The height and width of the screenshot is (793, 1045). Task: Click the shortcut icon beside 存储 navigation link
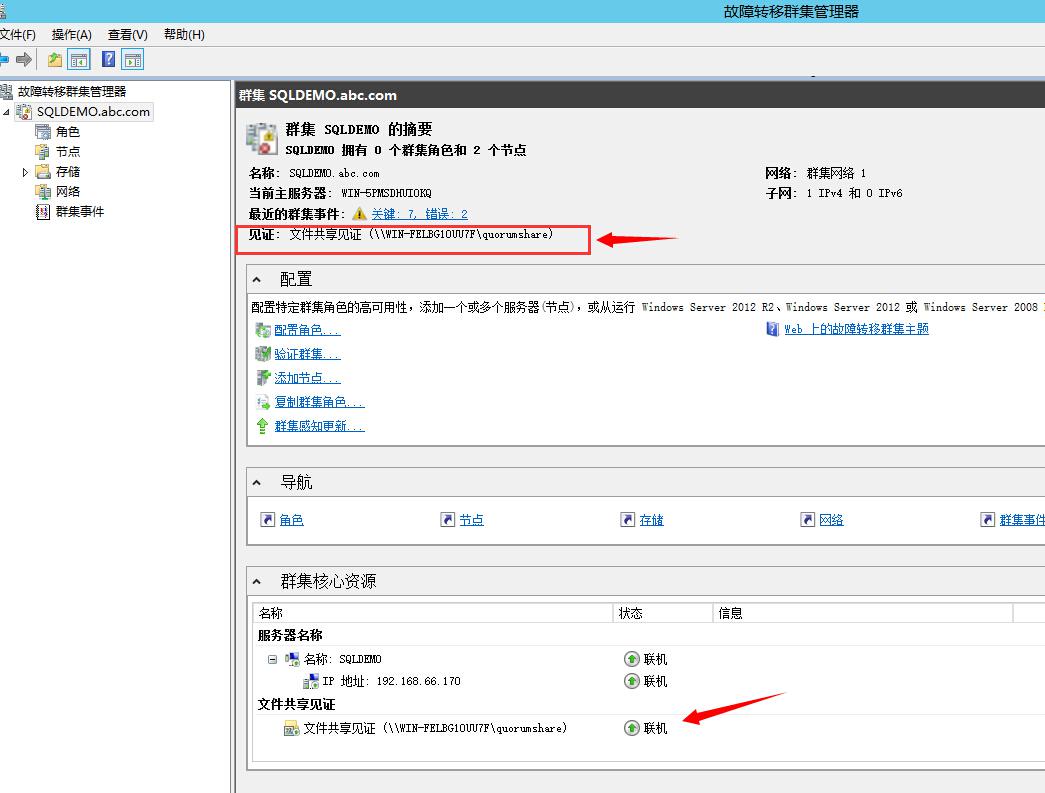(x=627, y=520)
